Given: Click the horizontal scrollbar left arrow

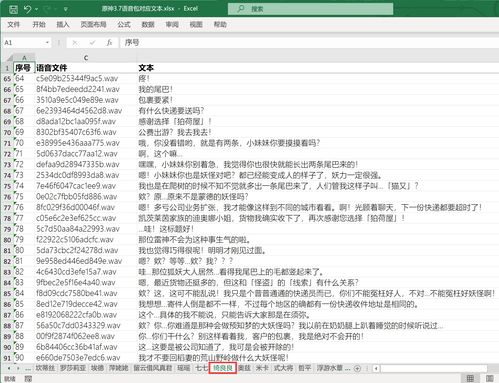Looking at the screenshot, I should (x=376, y=368).
